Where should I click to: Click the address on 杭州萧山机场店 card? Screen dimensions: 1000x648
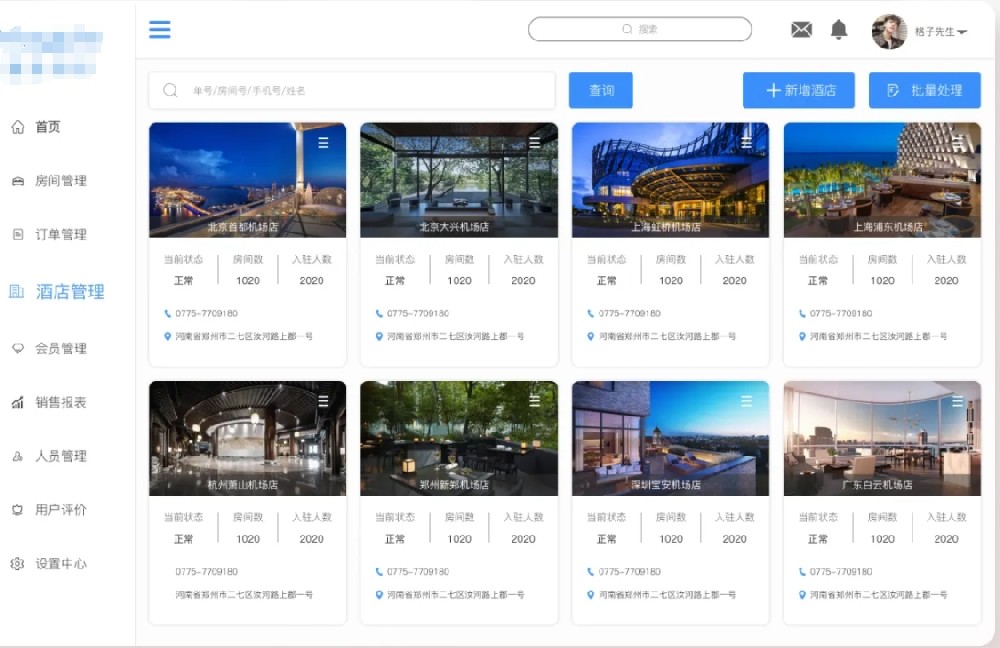pos(244,594)
